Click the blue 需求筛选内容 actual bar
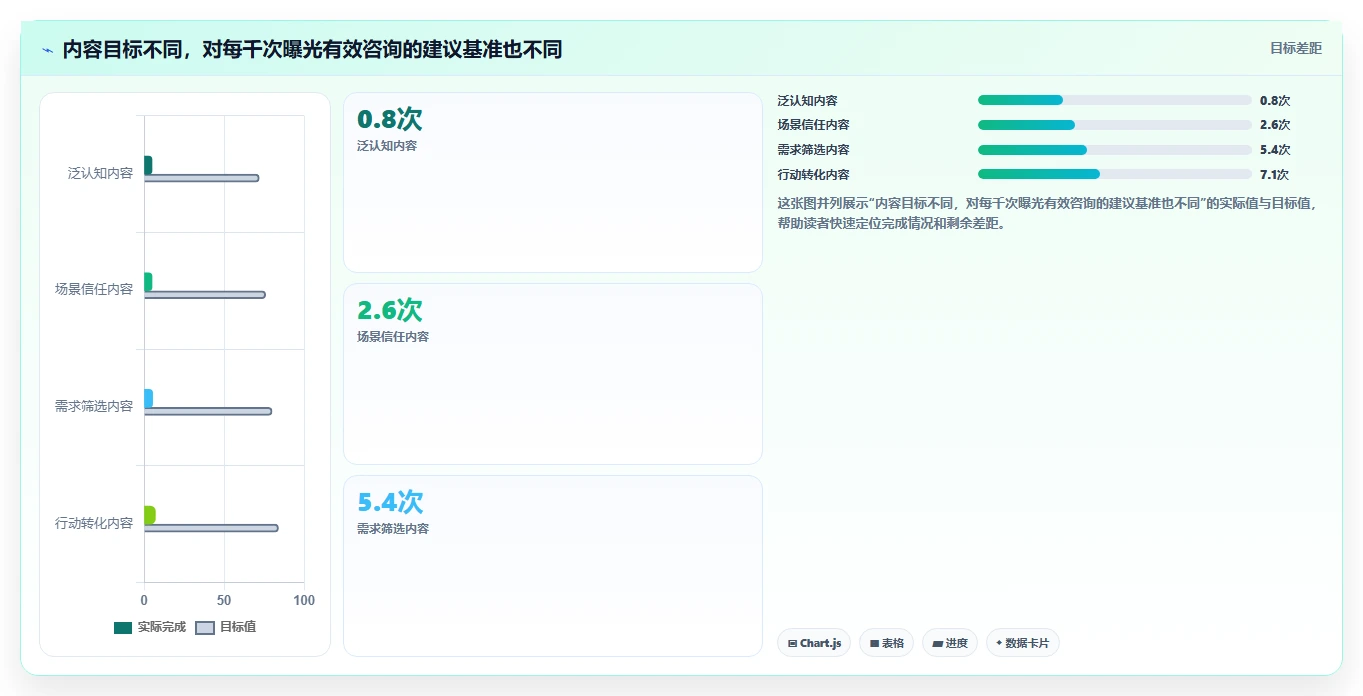 (x=148, y=399)
